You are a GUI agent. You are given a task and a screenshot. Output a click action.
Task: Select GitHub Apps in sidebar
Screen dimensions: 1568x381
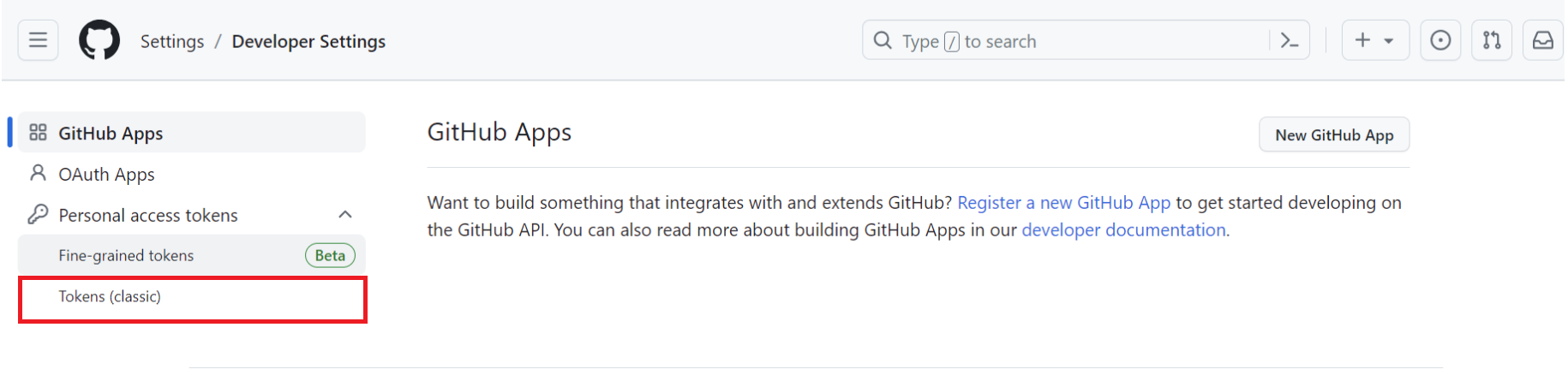(111, 134)
